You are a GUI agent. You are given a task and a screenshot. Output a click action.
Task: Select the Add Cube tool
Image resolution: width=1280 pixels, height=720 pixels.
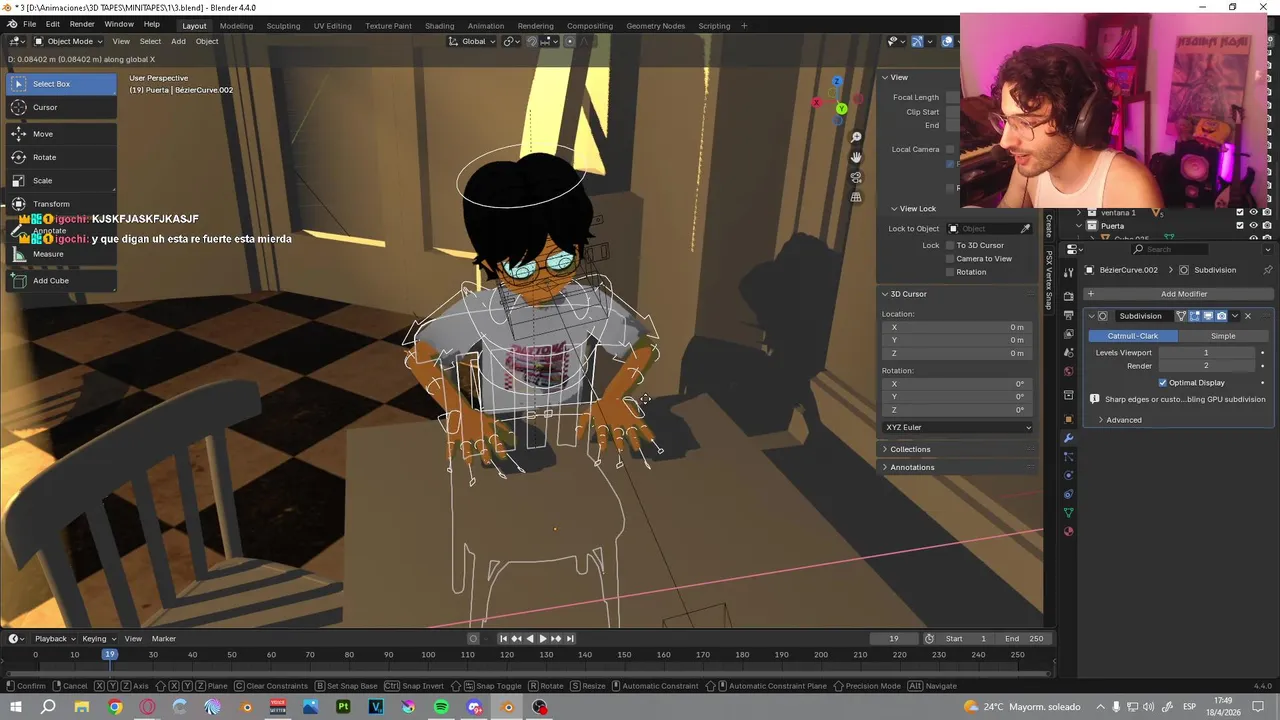(61, 281)
